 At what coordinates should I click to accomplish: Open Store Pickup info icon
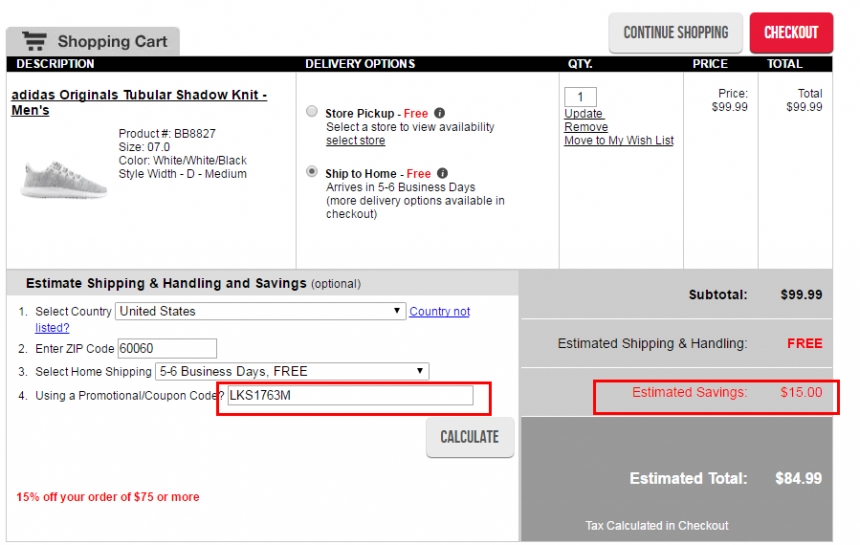tap(439, 113)
